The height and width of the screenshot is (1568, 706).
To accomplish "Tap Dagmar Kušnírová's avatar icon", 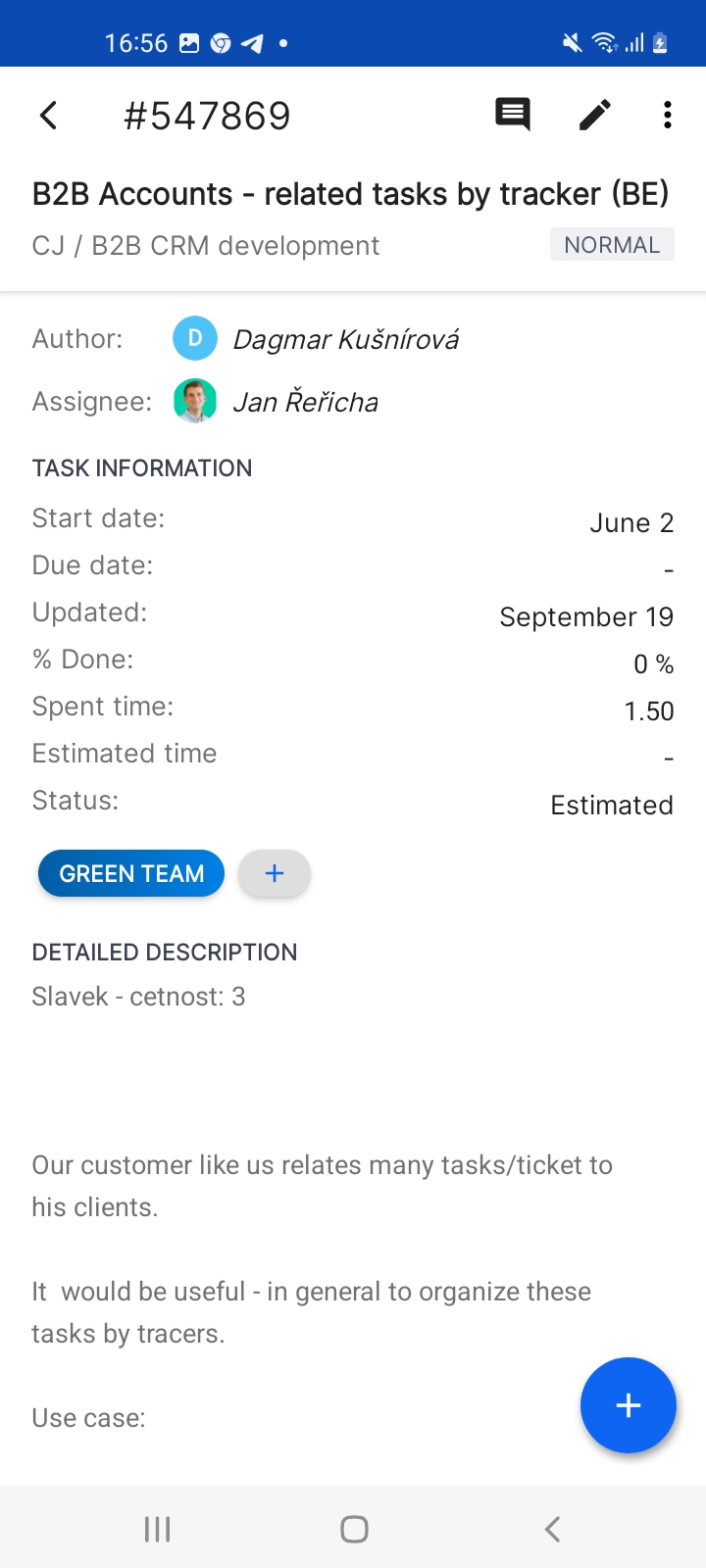I will click(195, 339).
